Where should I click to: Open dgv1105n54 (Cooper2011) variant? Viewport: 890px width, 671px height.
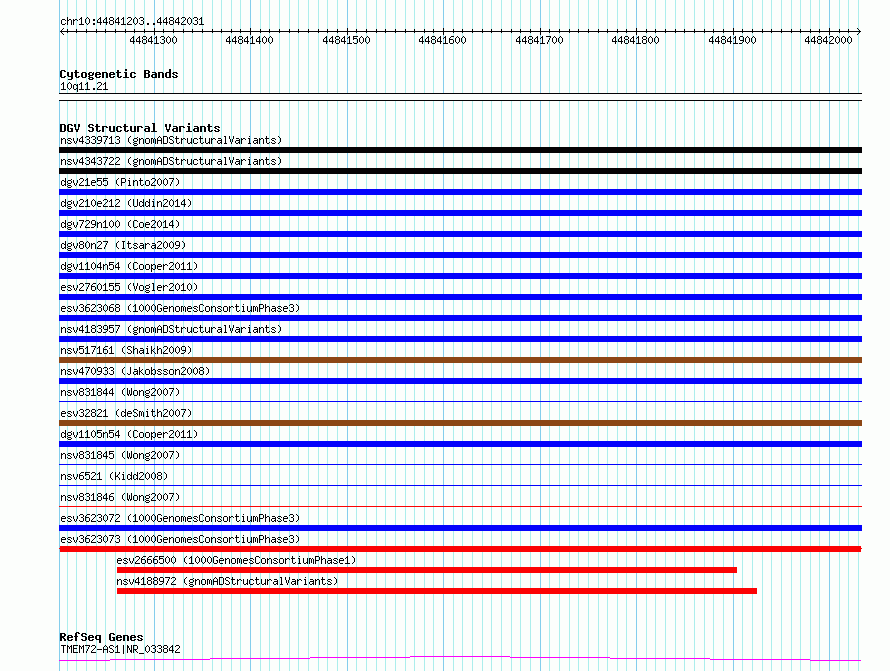(x=129, y=434)
